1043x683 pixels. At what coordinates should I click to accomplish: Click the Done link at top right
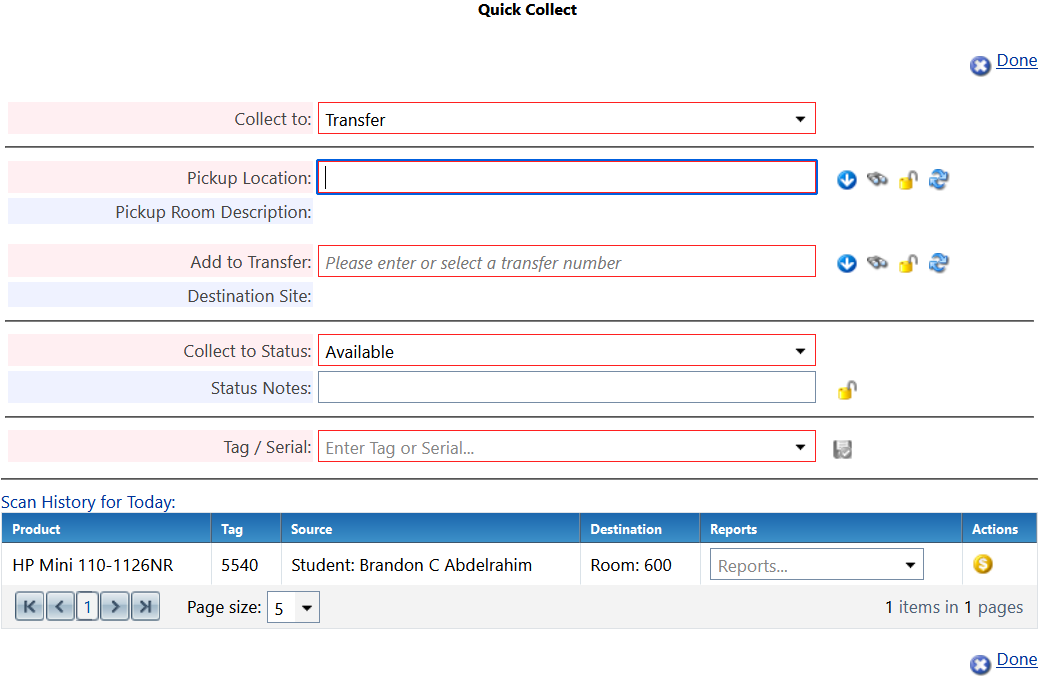pos(1016,61)
